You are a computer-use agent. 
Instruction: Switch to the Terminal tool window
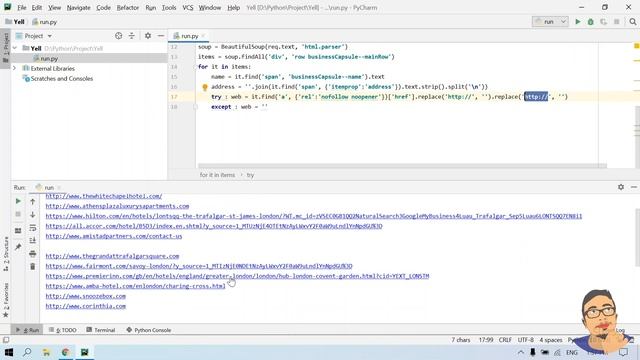click(101, 330)
